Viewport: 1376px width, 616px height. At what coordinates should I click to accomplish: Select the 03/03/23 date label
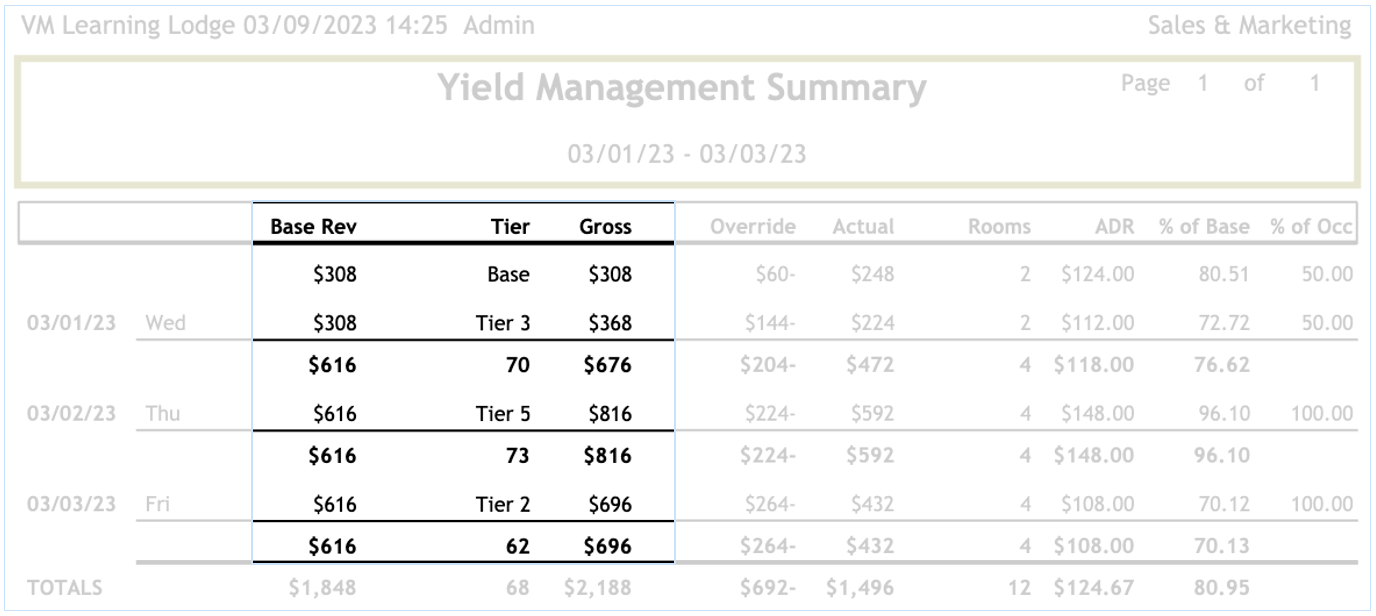point(71,503)
